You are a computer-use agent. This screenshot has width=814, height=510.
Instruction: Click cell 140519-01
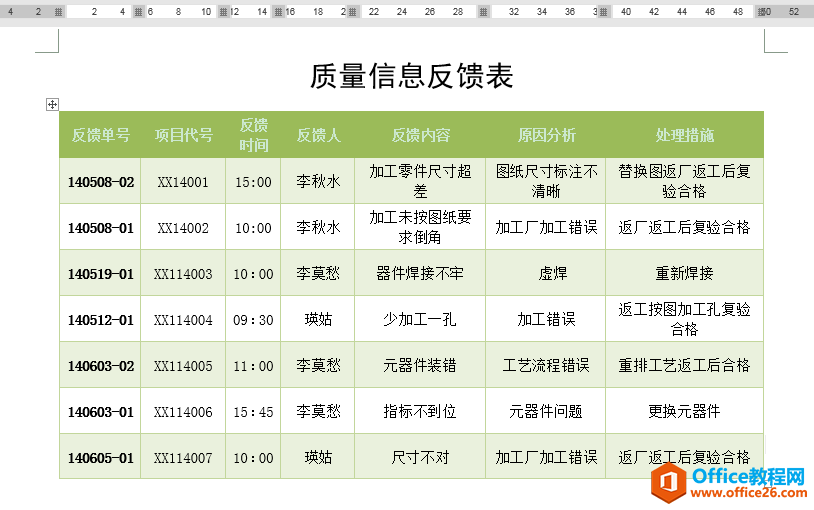[x=101, y=274]
